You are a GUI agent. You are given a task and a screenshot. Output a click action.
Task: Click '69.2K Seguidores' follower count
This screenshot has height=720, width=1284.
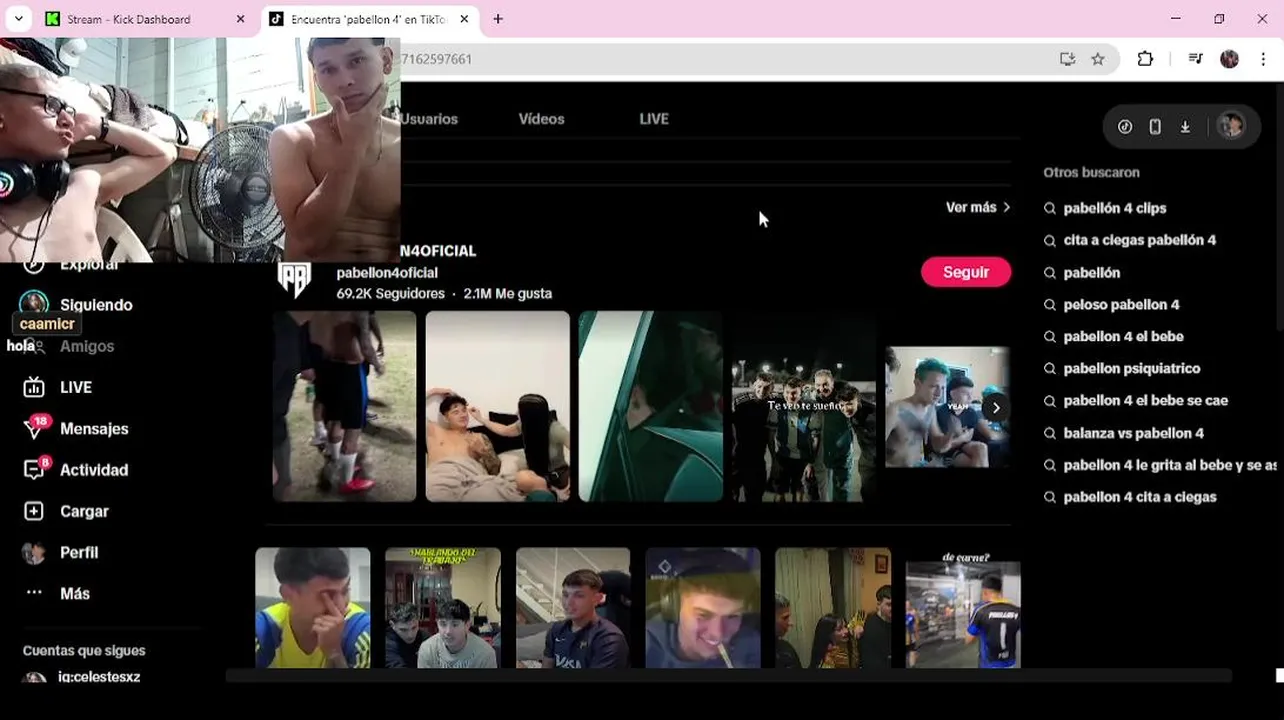click(390, 293)
